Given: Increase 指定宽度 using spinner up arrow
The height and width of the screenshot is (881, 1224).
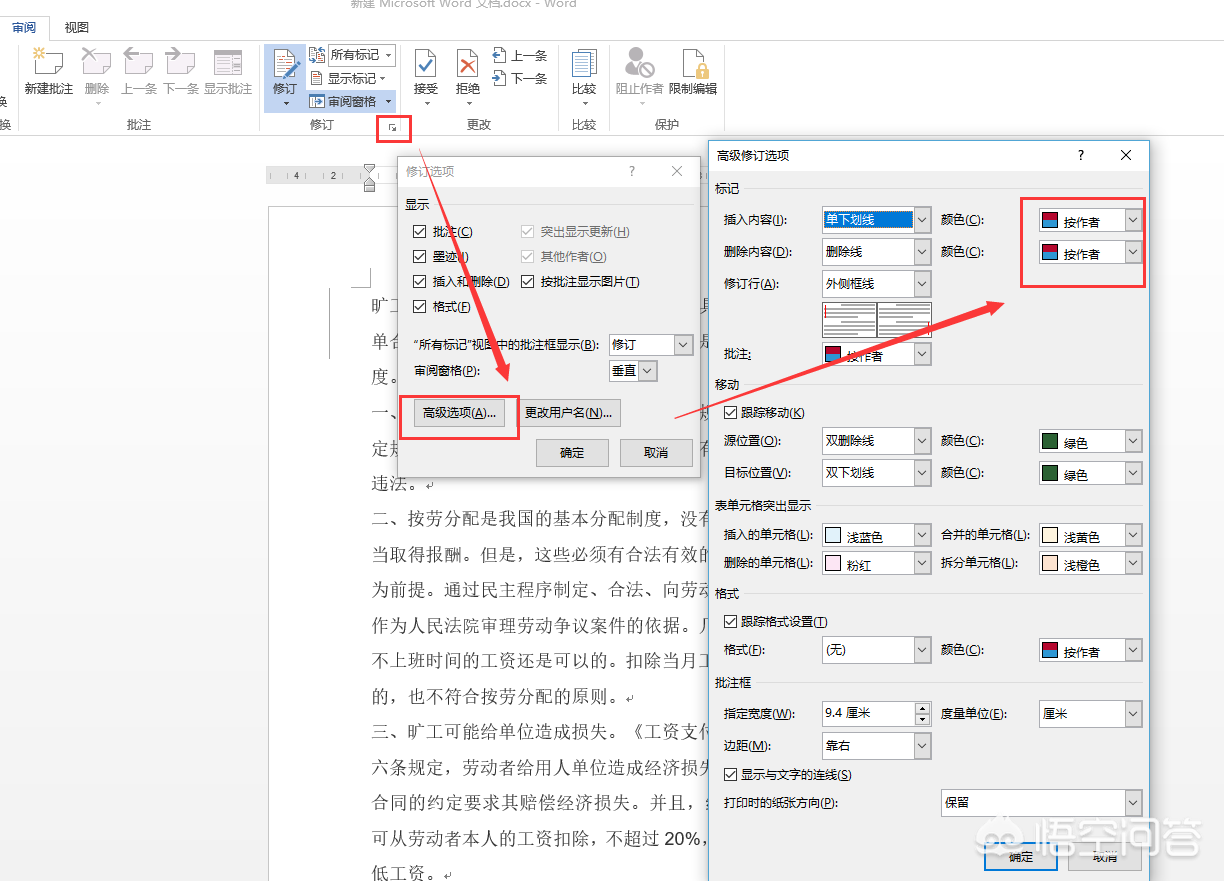Looking at the screenshot, I should click(x=923, y=708).
